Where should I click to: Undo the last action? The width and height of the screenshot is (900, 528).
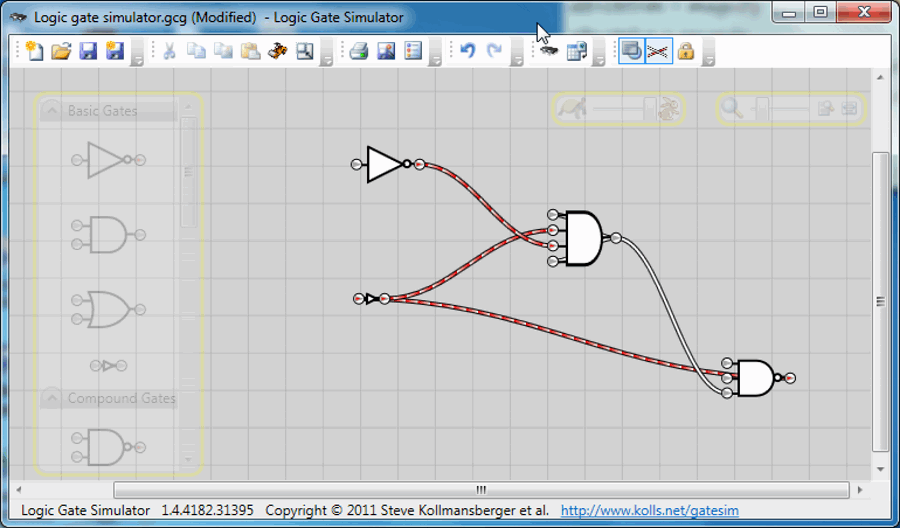click(467, 51)
